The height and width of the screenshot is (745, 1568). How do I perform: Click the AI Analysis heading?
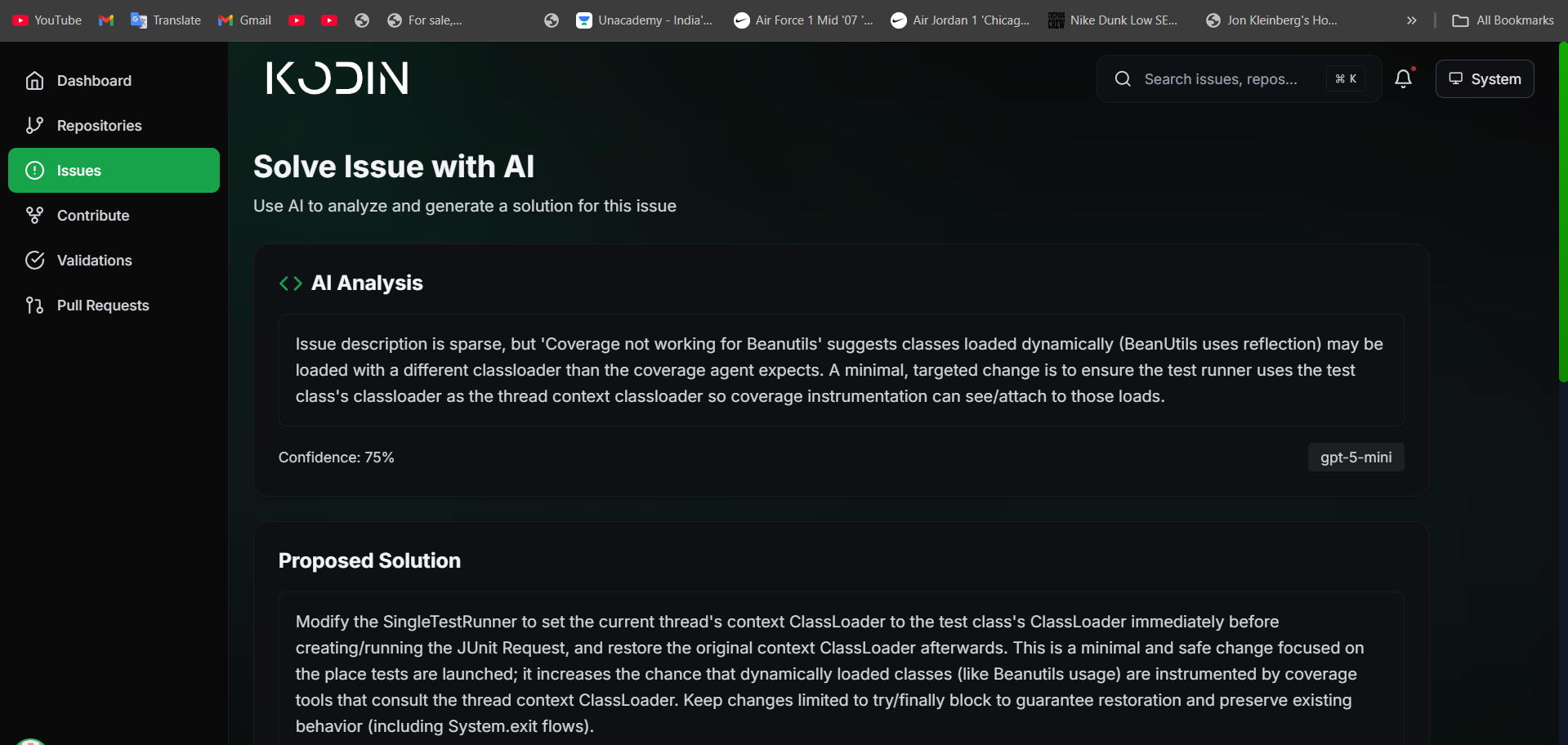(367, 283)
